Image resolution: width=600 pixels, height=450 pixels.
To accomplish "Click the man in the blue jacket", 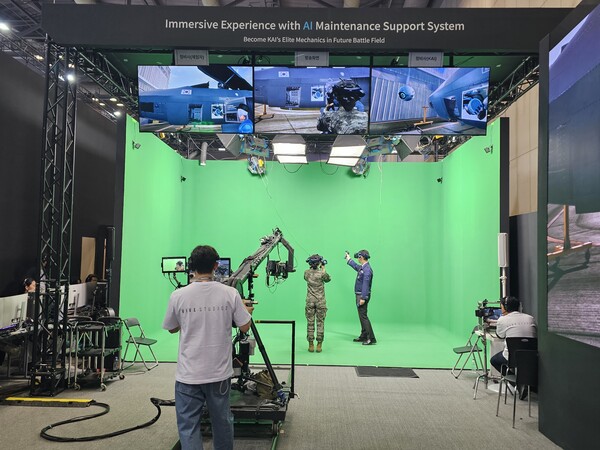I will click(x=363, y=297).
